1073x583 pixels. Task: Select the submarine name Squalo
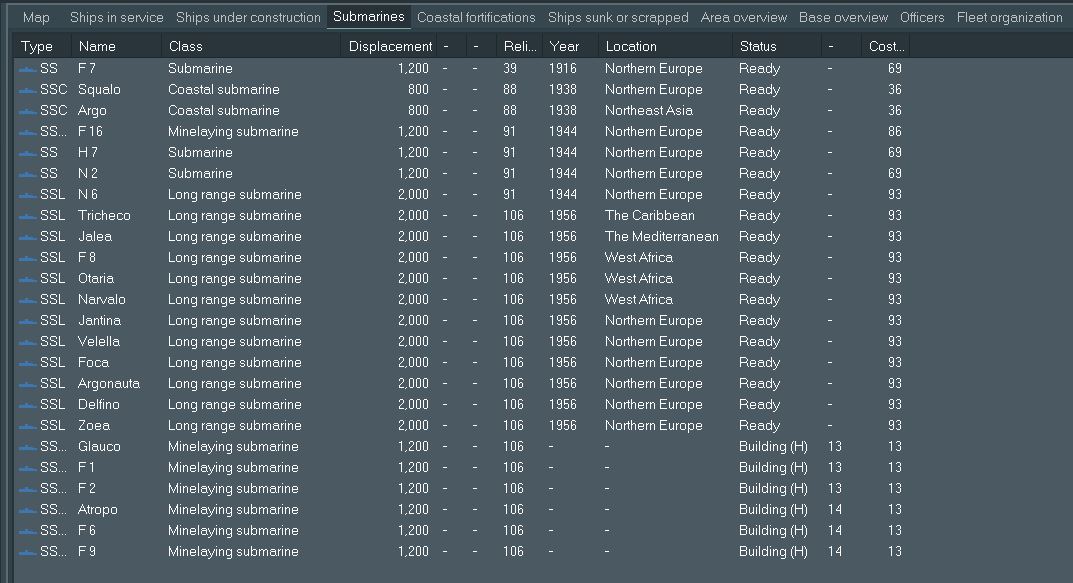(99, 90)
